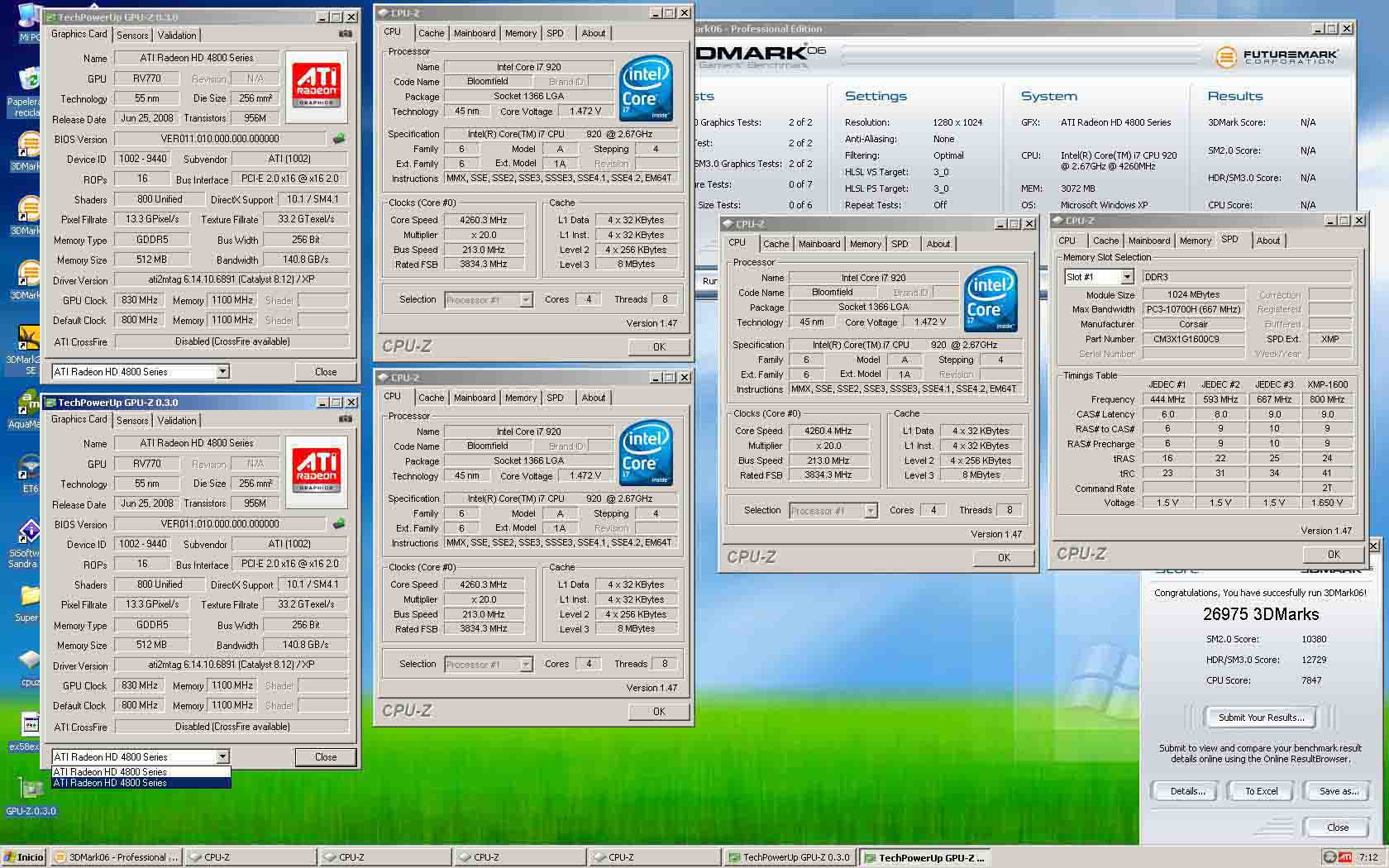Open the Sensors tab in the upper GPU-Z window
The height and width of the screenshot is (868, 1389).
click(132, 36)
